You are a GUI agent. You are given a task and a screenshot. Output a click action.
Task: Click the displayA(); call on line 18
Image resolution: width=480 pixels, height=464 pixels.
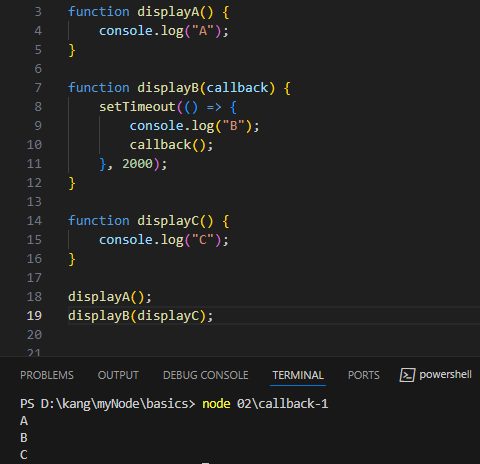click(110, 297)
